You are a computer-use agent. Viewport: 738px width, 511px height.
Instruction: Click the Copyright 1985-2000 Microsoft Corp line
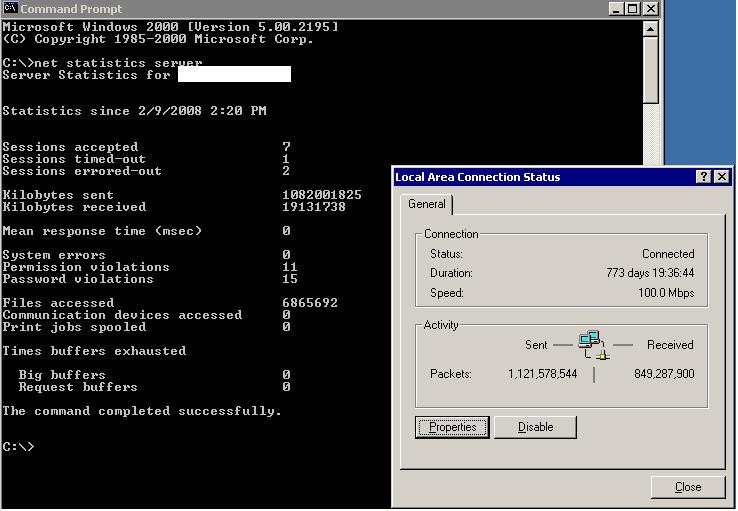point(158,39)
